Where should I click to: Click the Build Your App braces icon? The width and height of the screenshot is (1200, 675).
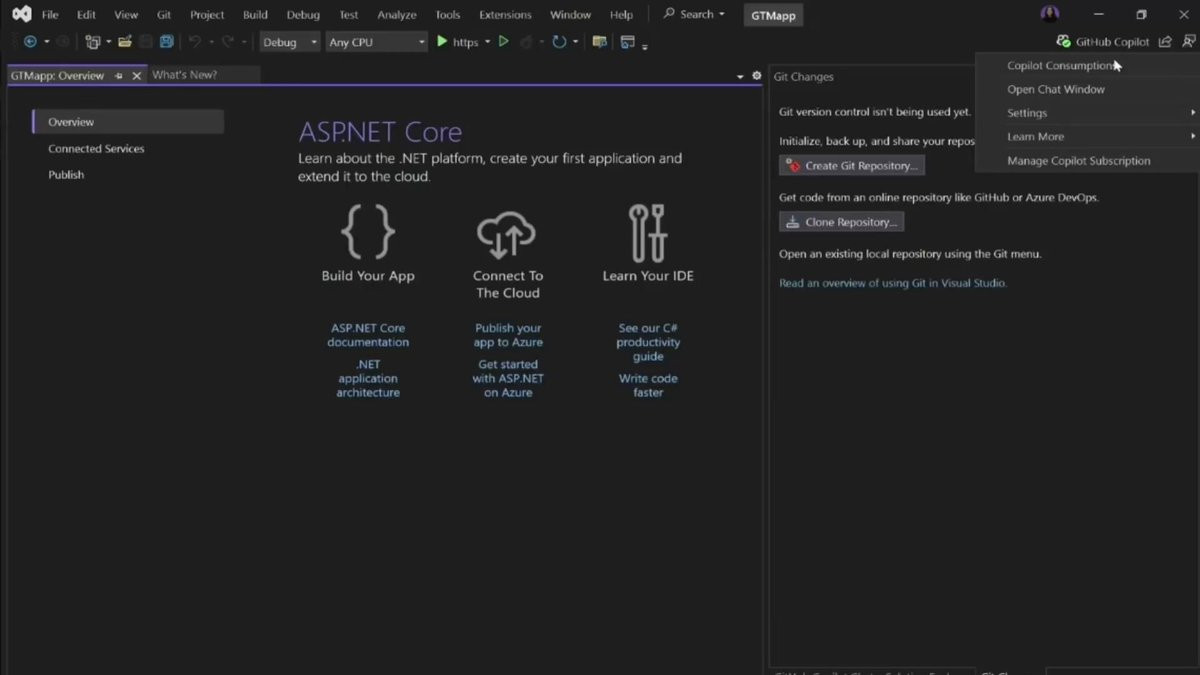pyautogui.click(x=368, y=232)
